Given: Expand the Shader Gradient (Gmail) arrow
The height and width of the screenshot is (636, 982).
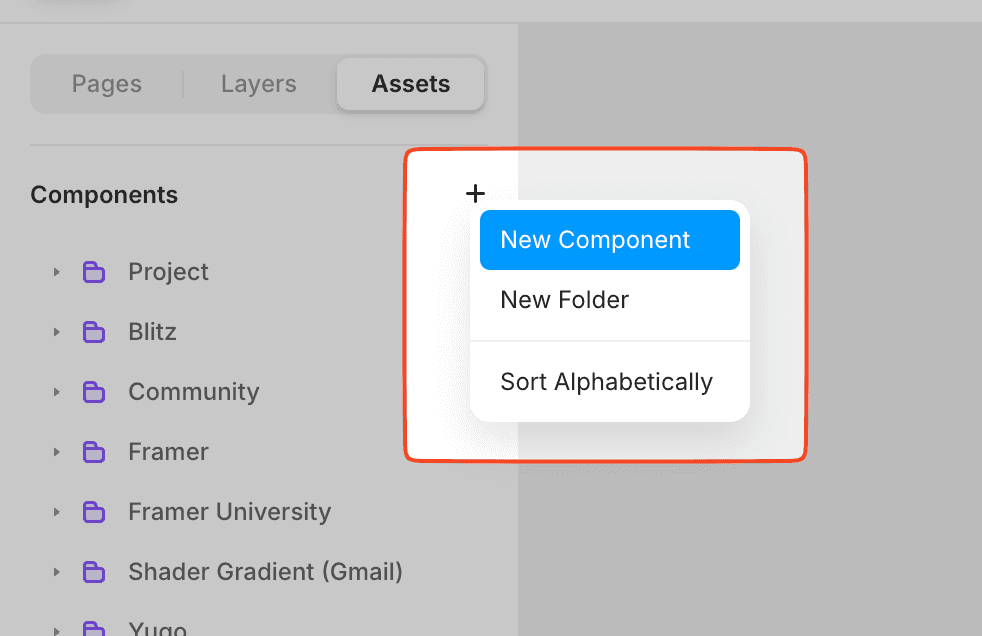Looking at the screenshot, I should click(x=56, y=572).
